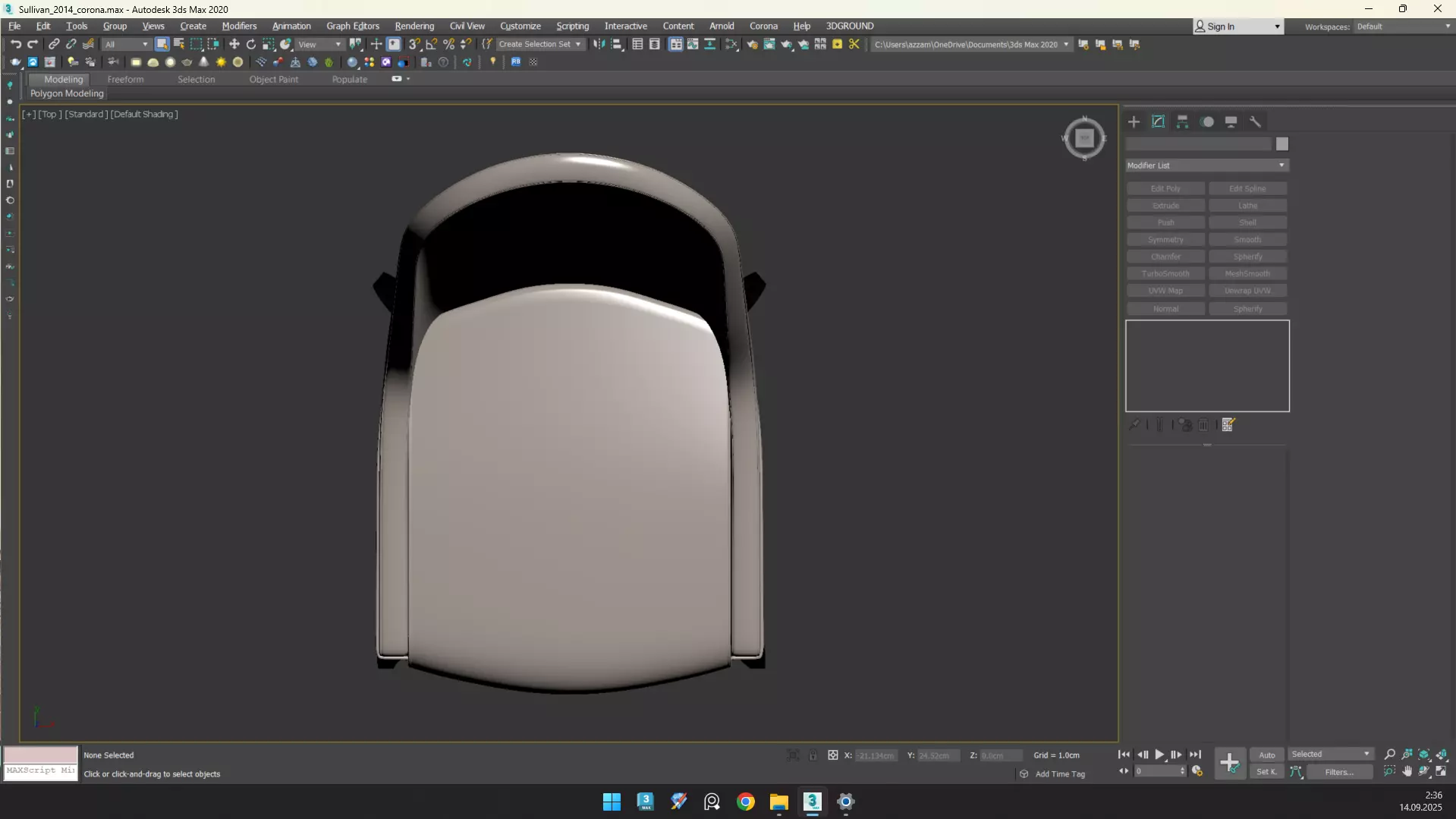This screenshot has height=819, width=1456.
Task: Click the object color swatch in Modify panel
Action: [x=1281, y=144]
